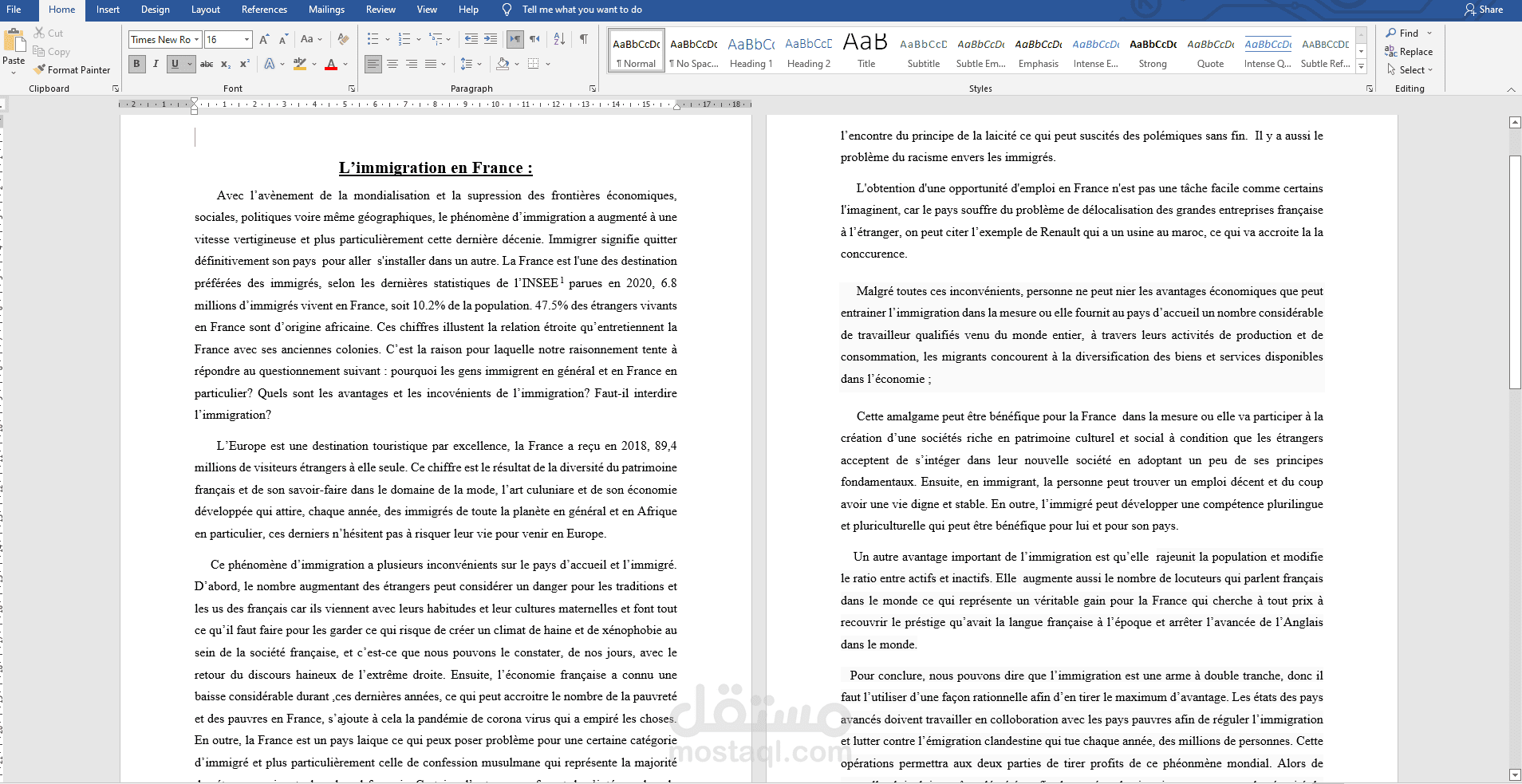Toggle Italic formatting
Screen dimensions: 1522x784
(156, 64)
